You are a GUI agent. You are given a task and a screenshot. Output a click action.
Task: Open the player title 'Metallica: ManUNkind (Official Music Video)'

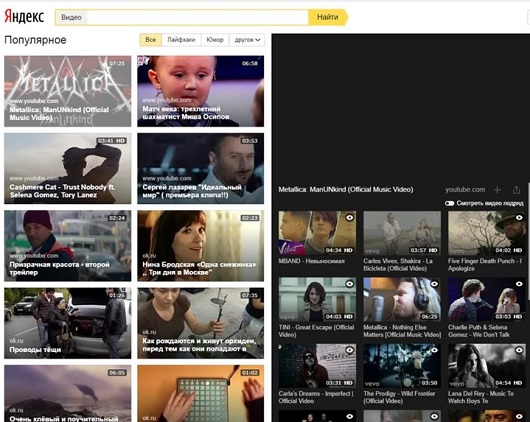346,190
